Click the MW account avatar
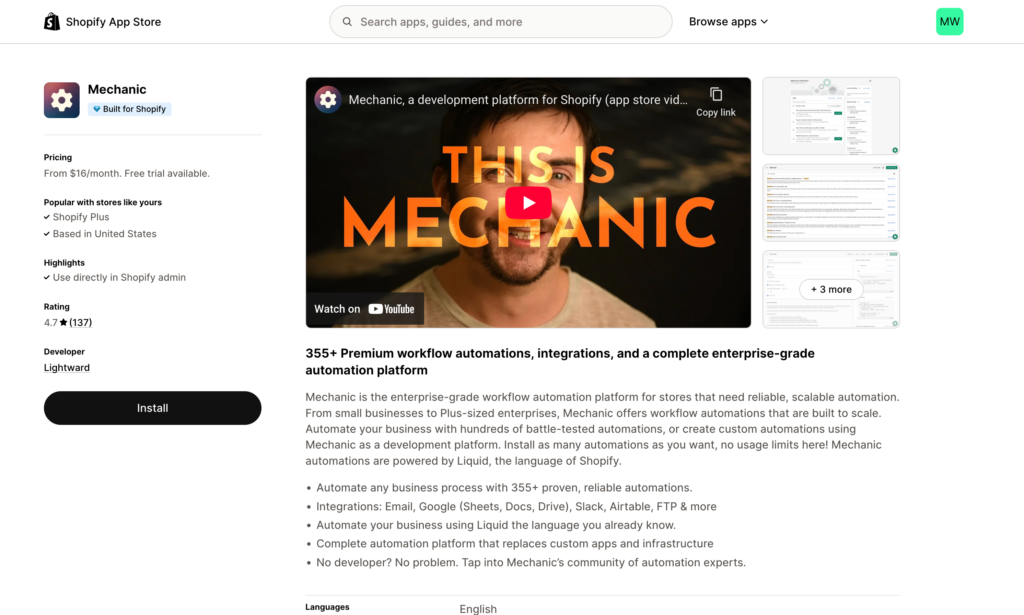1024x615 pixels. click(949, 21)
